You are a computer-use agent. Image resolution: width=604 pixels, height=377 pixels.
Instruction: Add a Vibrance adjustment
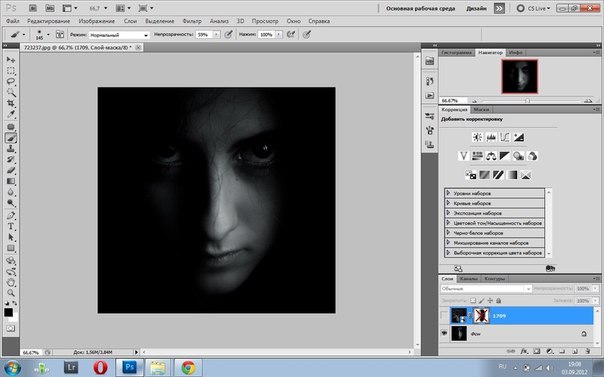463,156
